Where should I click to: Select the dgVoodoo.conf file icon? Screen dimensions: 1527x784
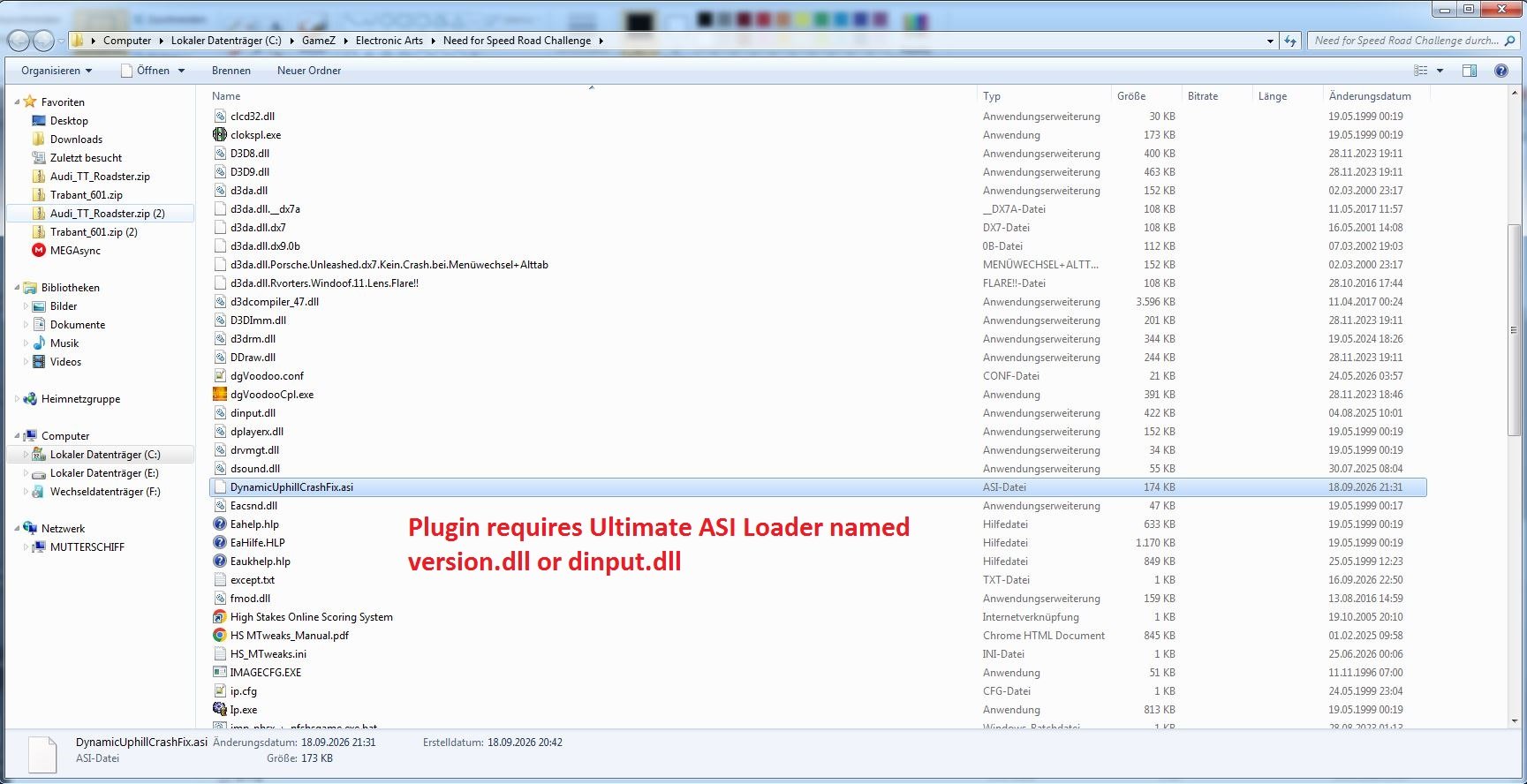[x=220, y=375]
